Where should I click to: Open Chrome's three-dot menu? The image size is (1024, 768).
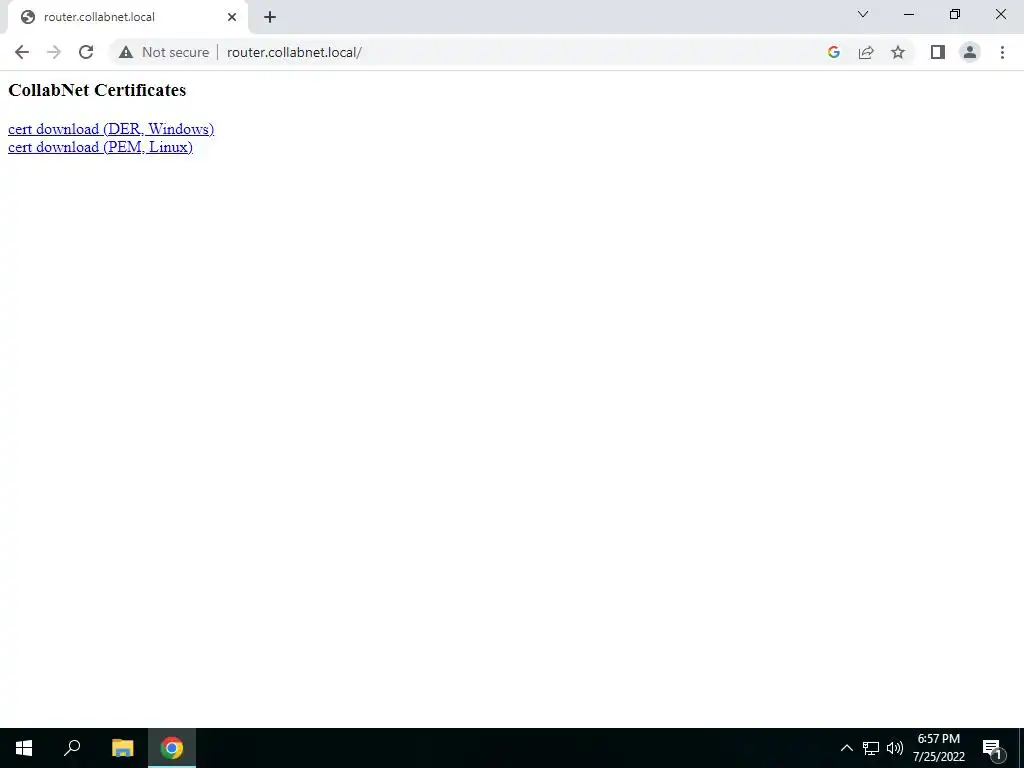(1002, 52)
